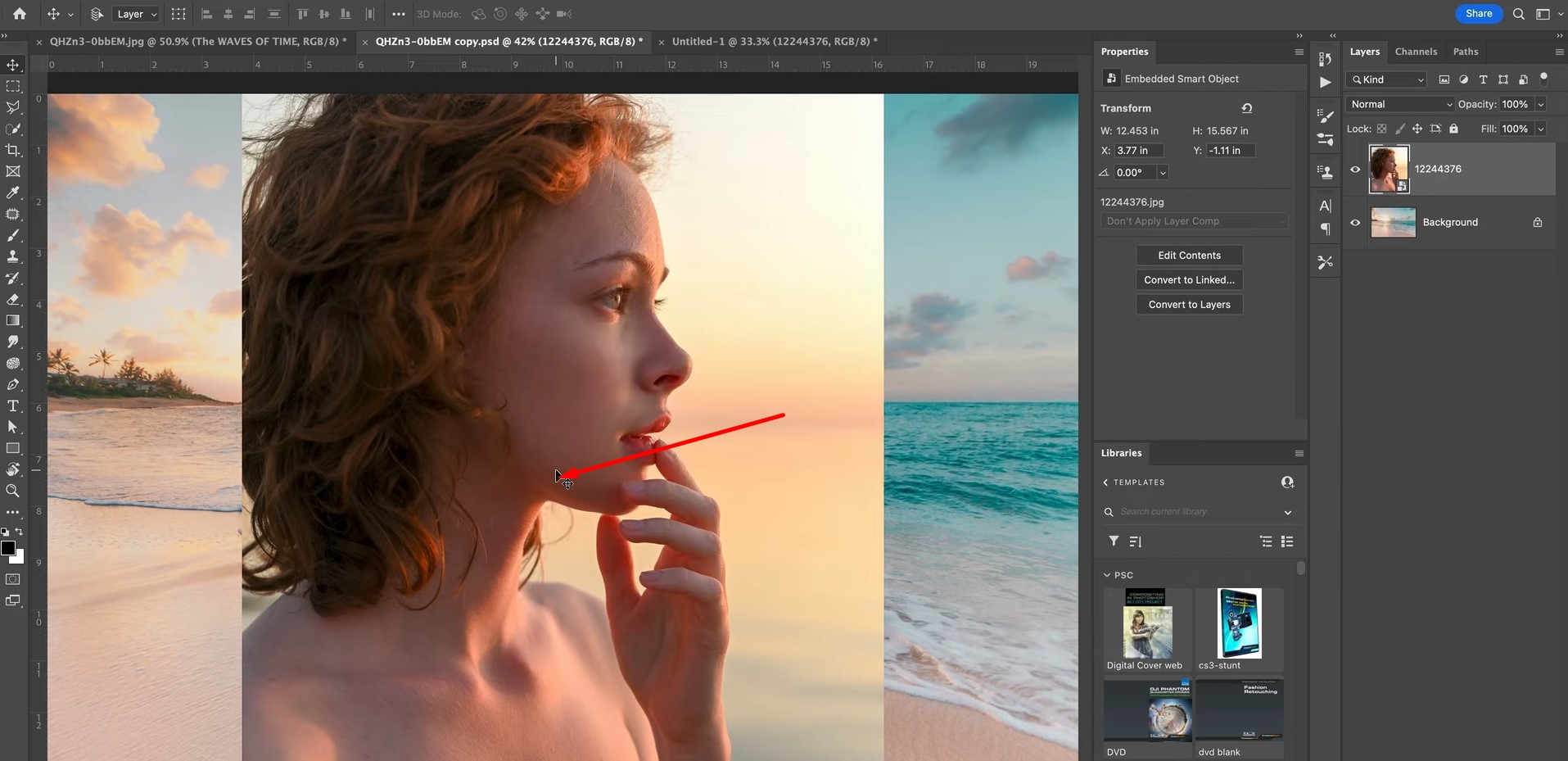The width and height of the screenshot is (1568, 761).
Task: Select the Polygonal Lasso tool
Action: click(x=13, y=107)
